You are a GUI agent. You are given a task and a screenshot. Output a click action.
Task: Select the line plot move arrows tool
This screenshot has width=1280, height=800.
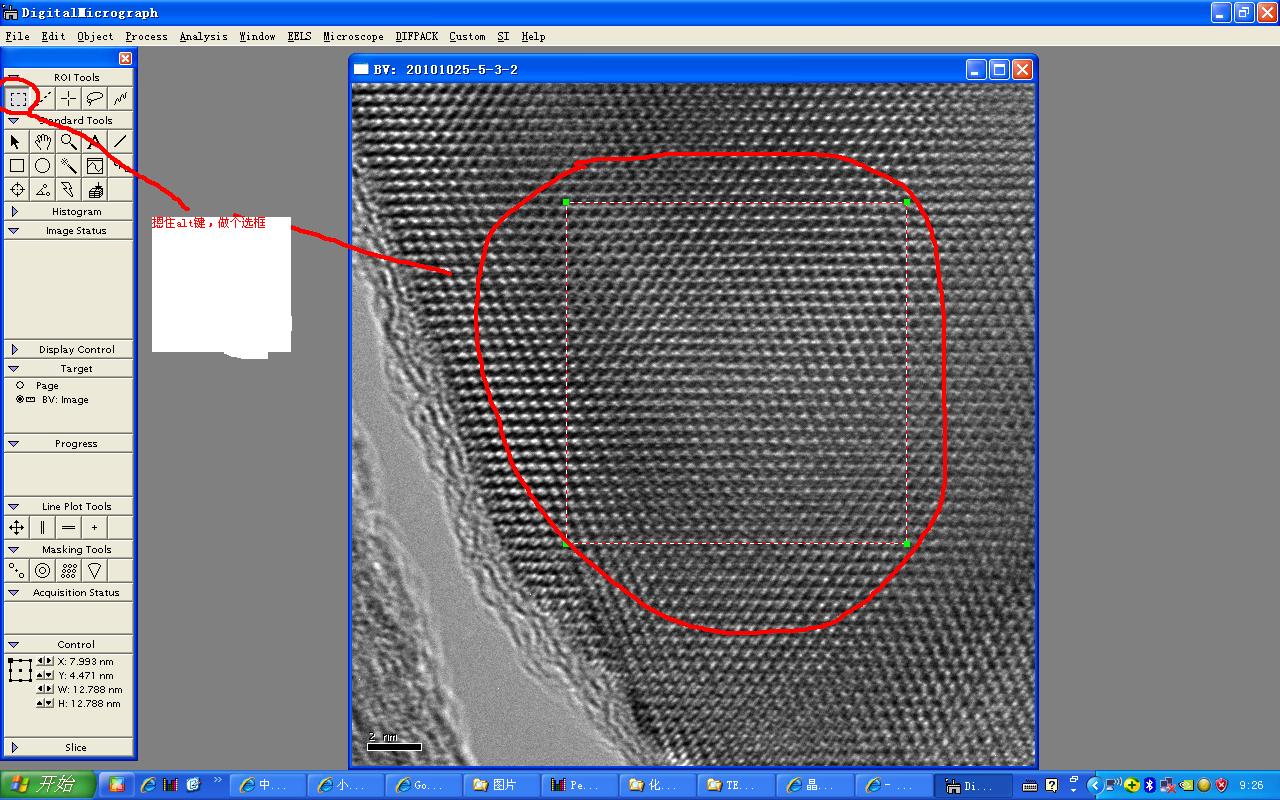(x=17, y=527)
